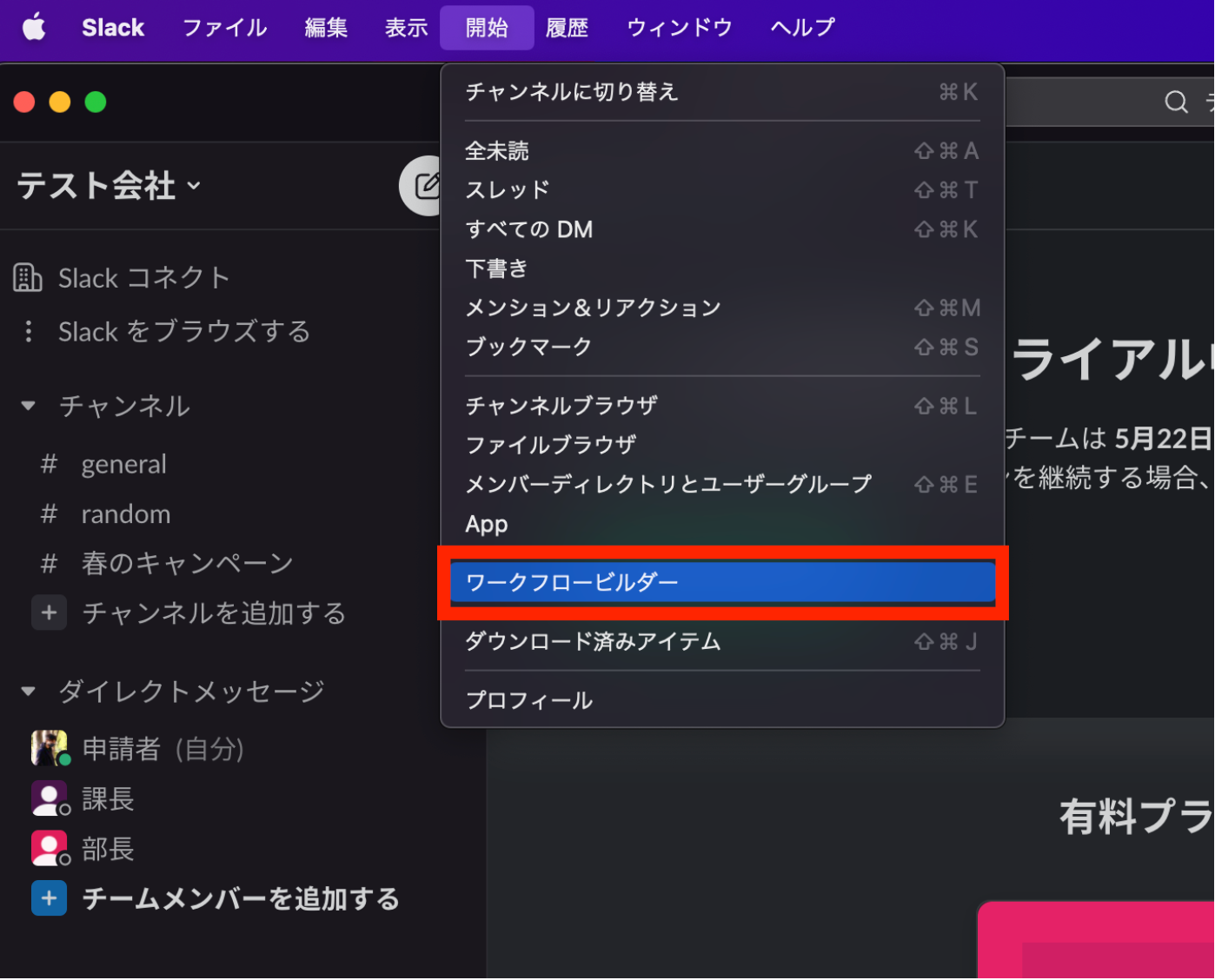Select チャンネルに切り替え menu item
The height and width of the screenshot is (980, 1215).
tap(722, 92)
